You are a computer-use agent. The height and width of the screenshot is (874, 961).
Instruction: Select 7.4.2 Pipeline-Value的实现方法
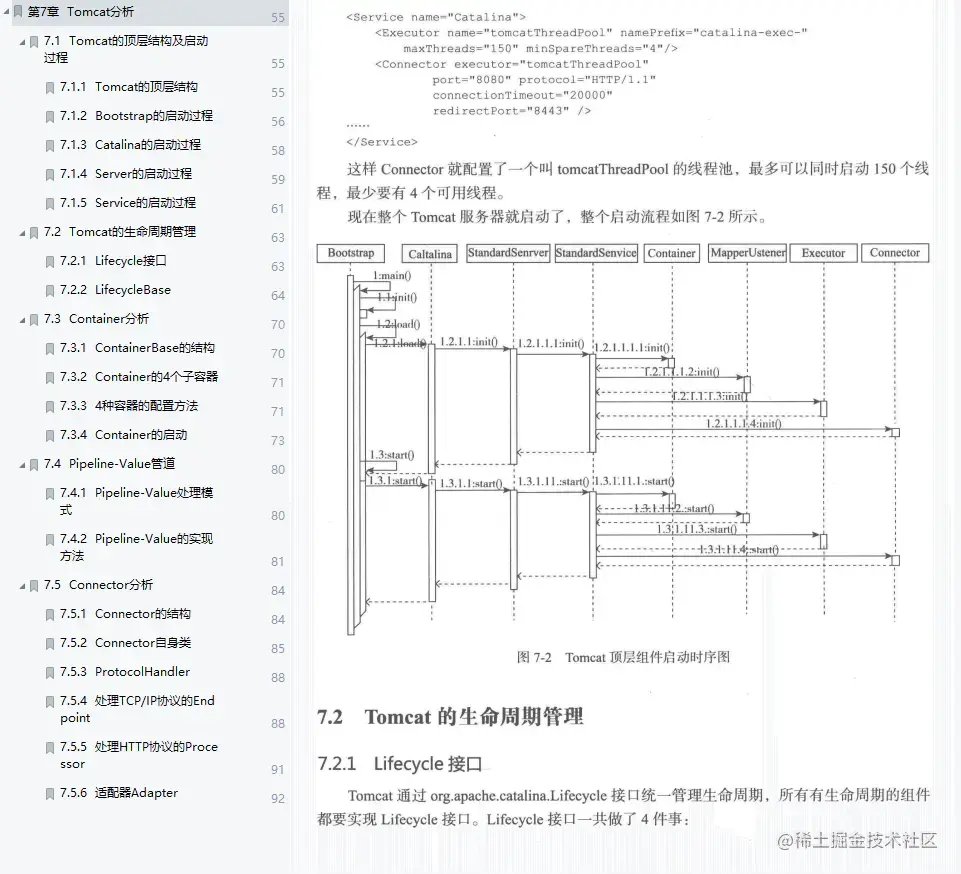coord(136,547)
